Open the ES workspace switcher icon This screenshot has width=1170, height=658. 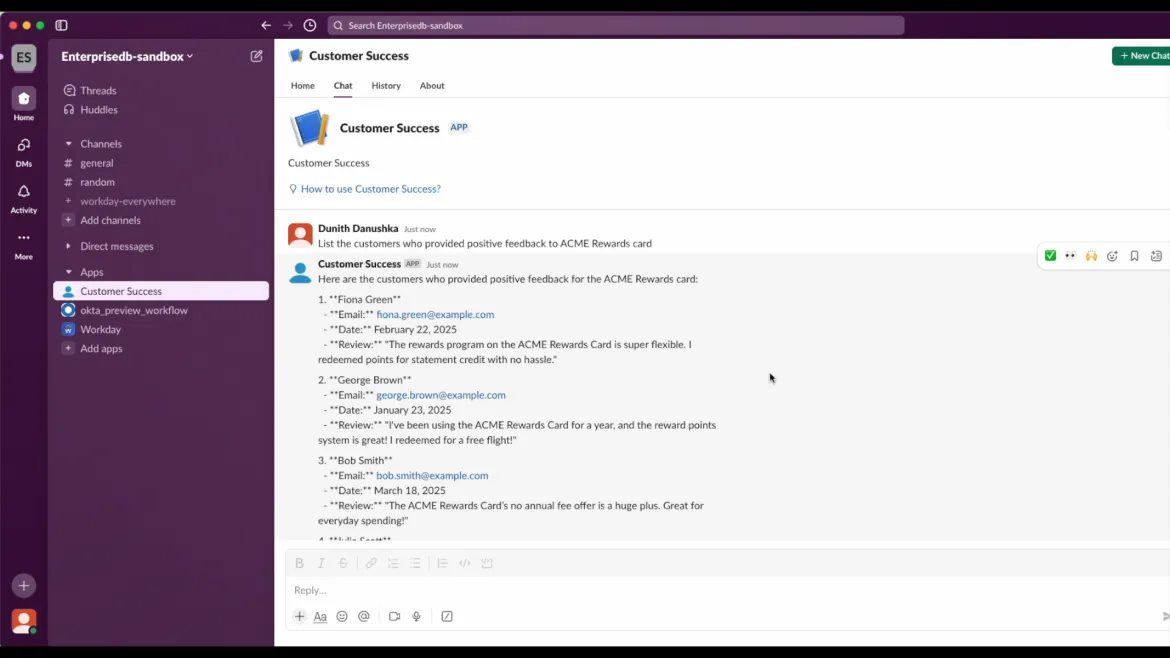(24, 57)
